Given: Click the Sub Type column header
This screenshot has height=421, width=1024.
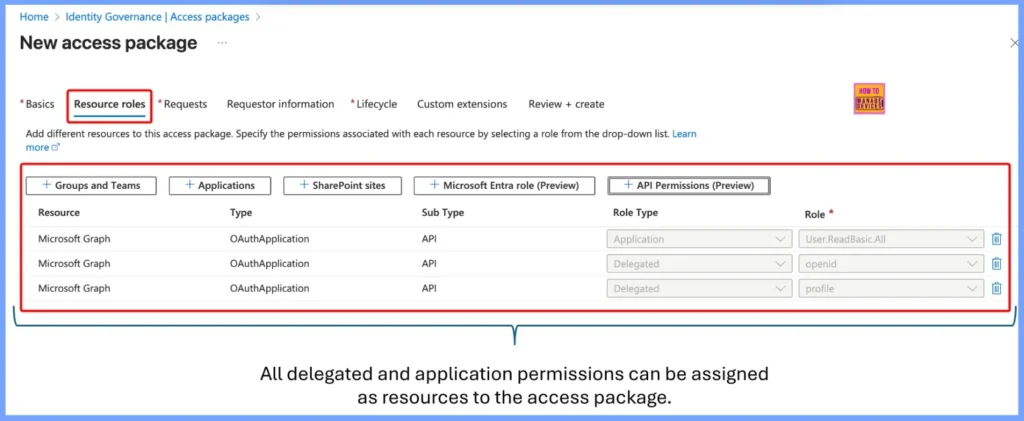Looking at the screenshot, I should 443,213.
